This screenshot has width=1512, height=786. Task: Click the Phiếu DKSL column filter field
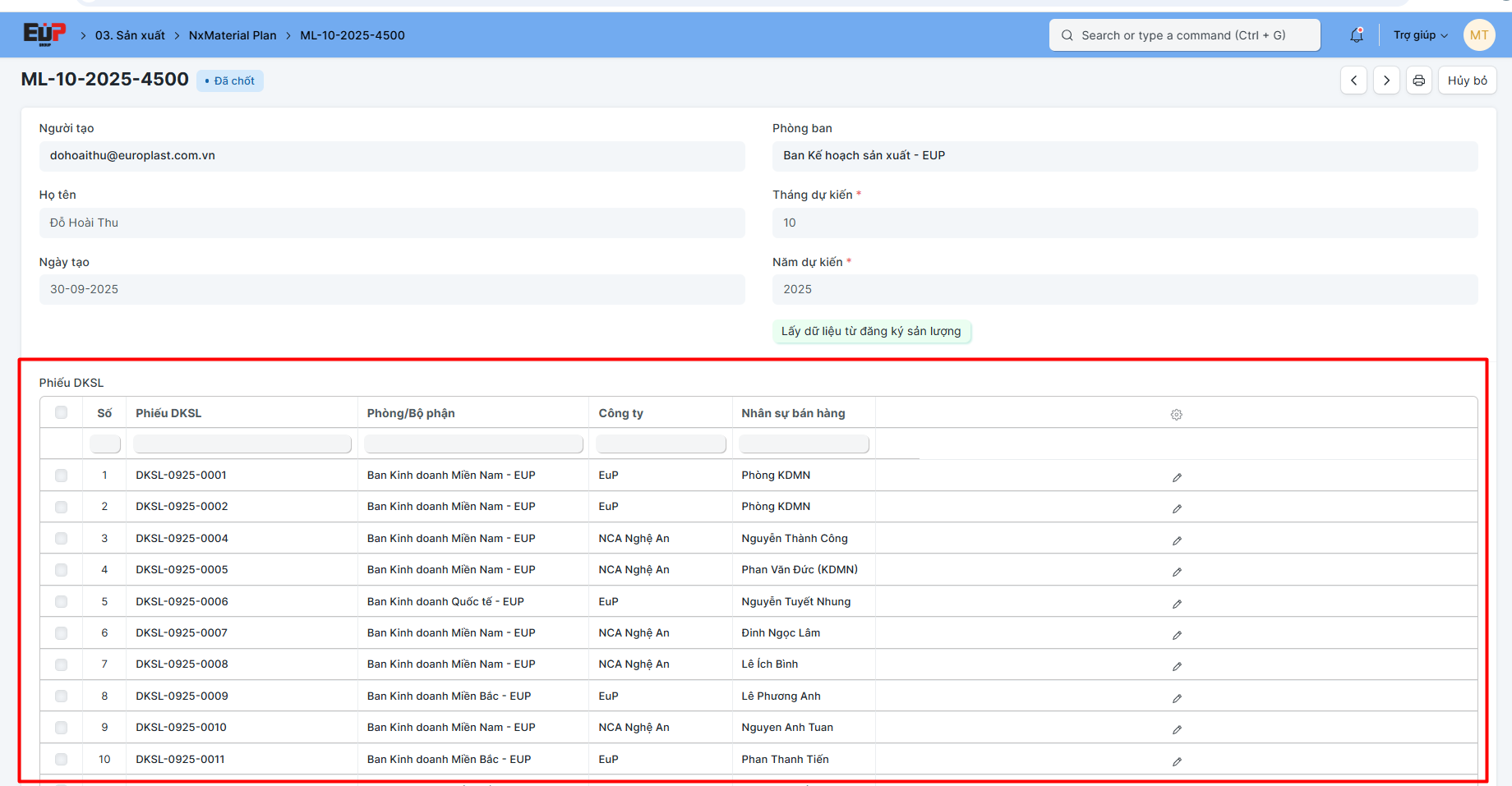242,444
